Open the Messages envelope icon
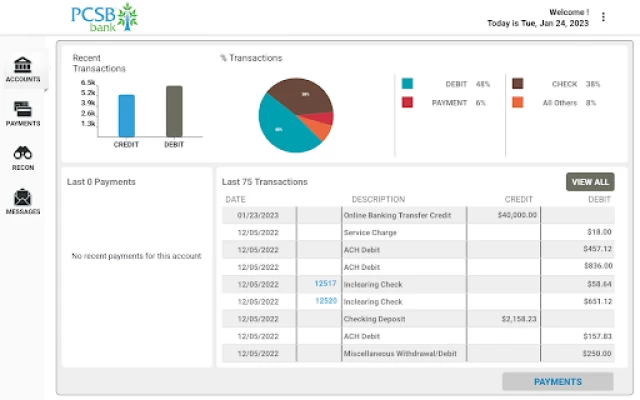This screenshot has width=640, height=400. (22, 198)
